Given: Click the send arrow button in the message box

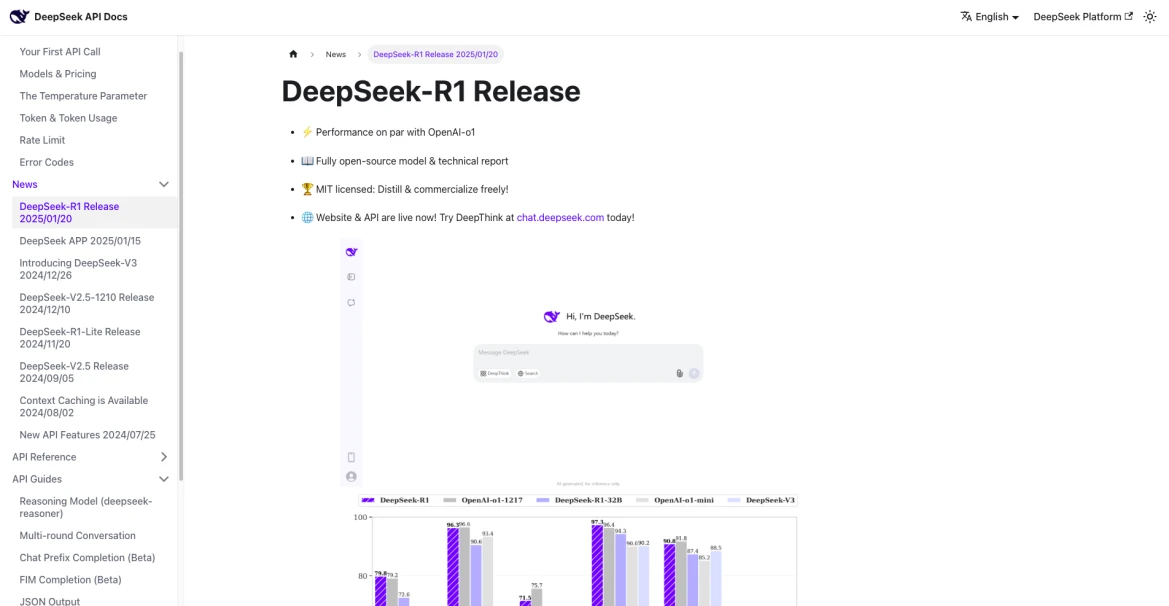Looking at the screenshot, I should [694, 373].
